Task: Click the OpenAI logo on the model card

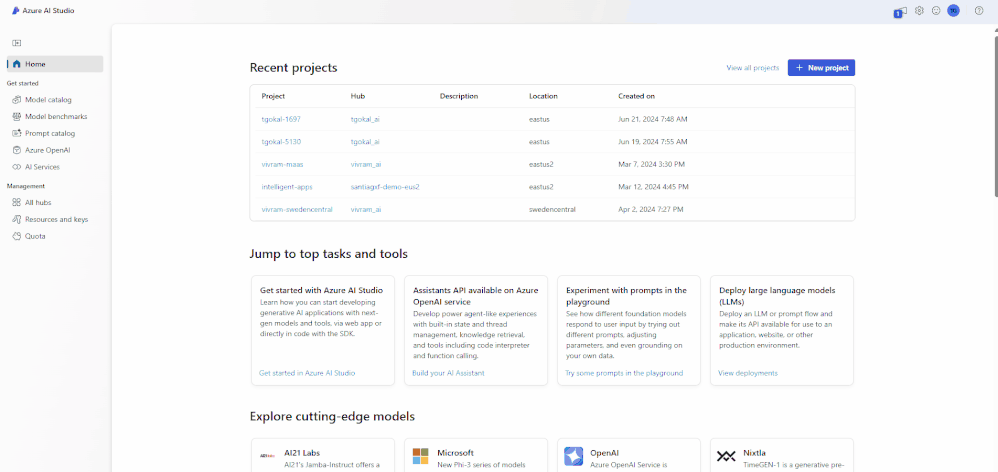Action: 573,456
